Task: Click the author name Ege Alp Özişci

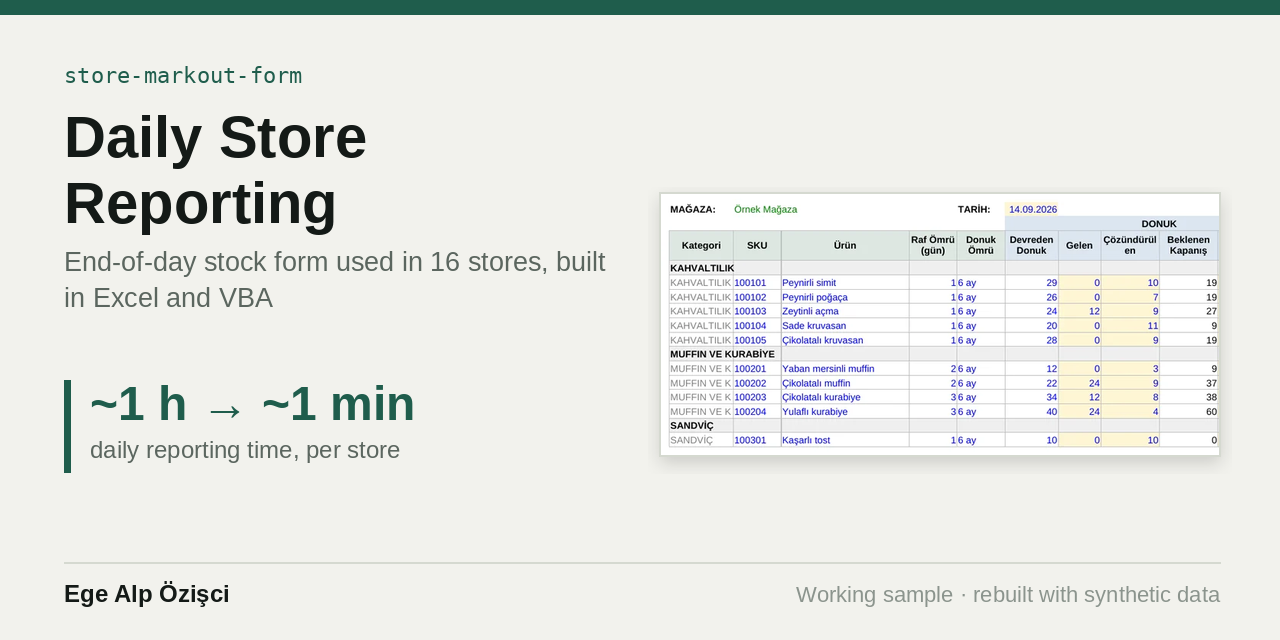Action: point(147,594)
